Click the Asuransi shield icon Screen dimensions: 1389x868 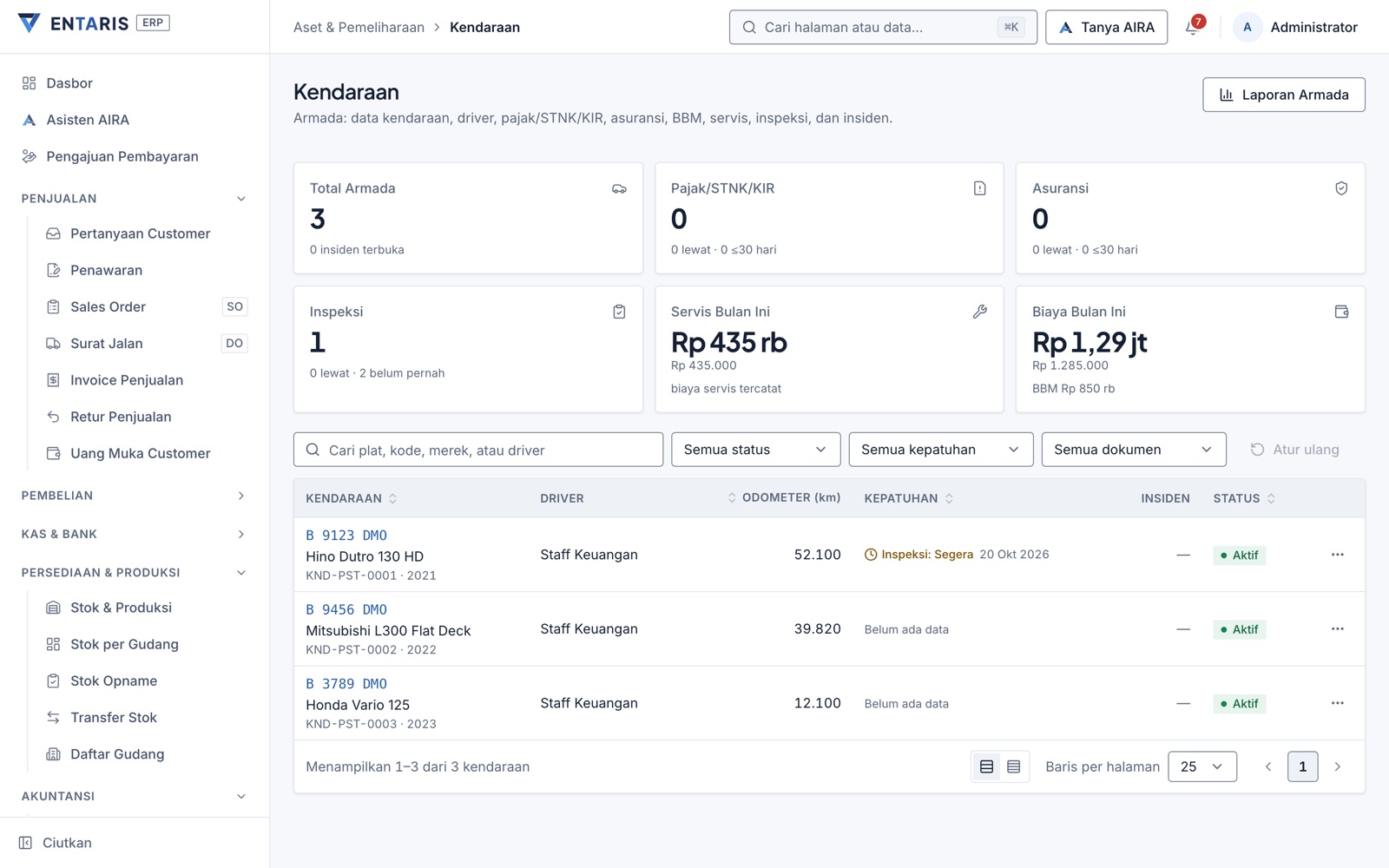[1341, 188]
